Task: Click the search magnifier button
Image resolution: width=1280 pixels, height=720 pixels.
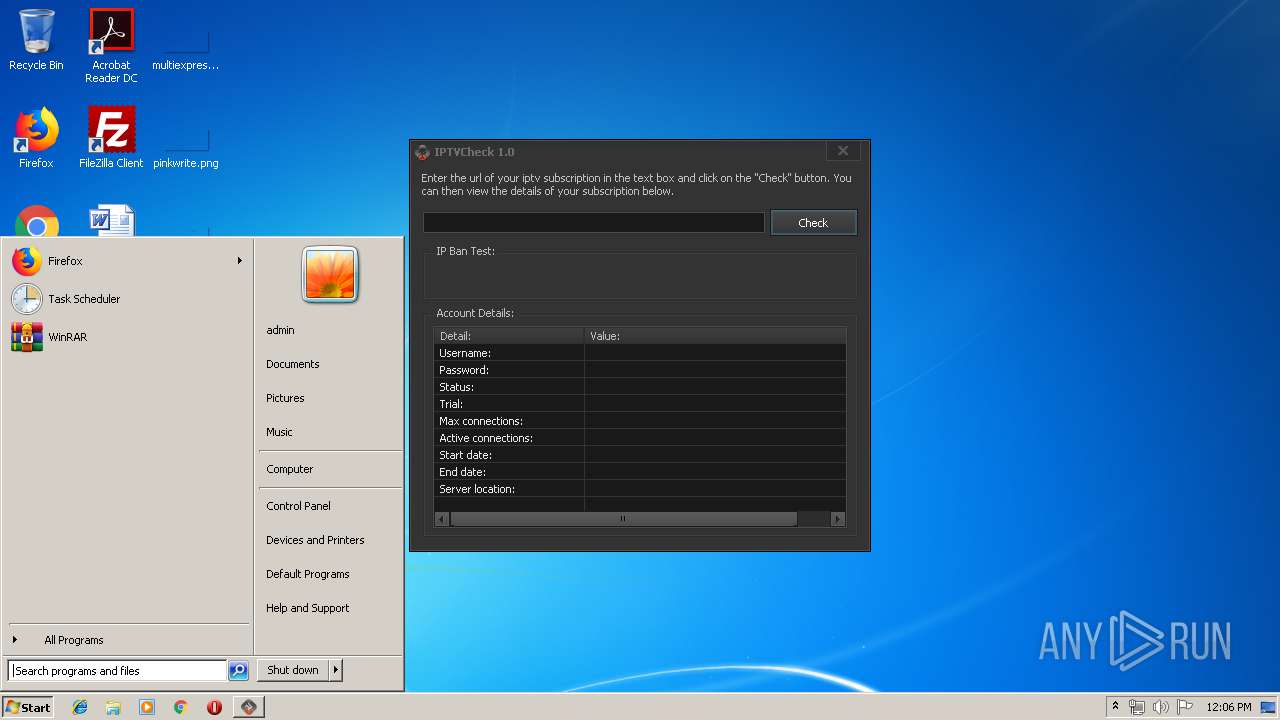Action: [238, 671]
